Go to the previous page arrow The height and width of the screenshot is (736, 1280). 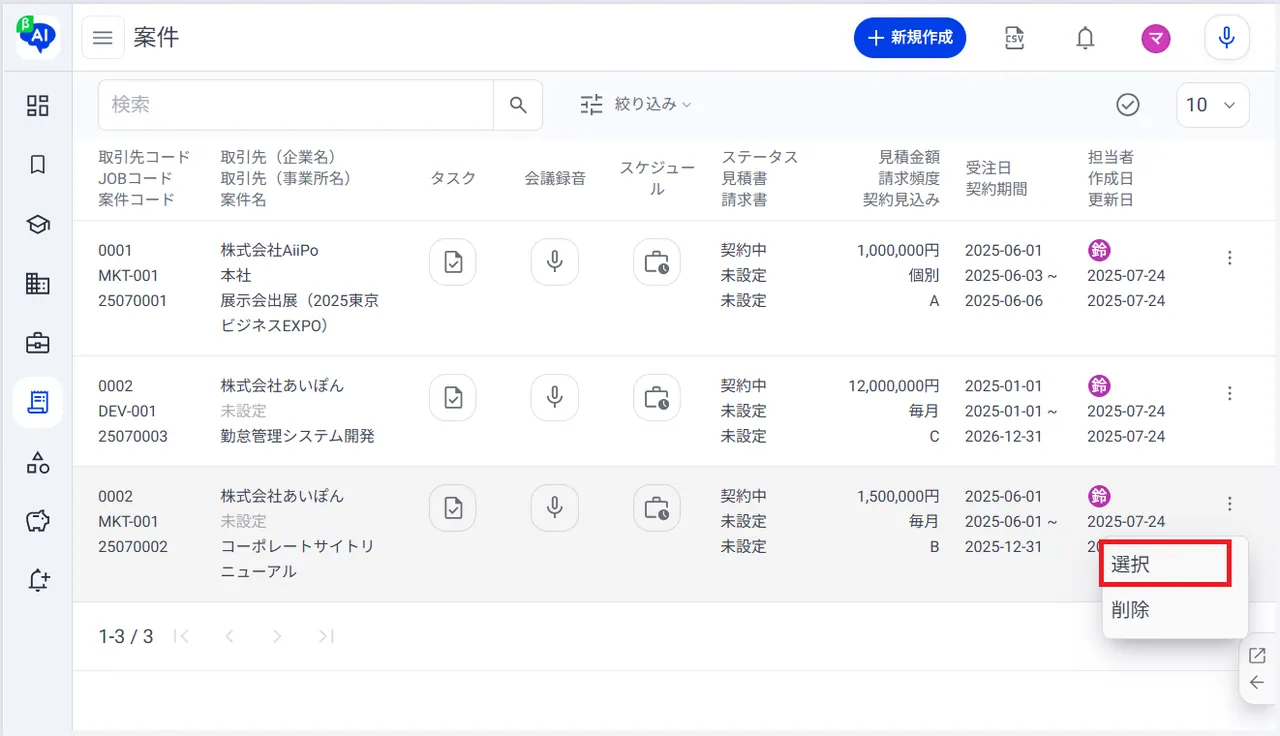click(x=229, y=636)
